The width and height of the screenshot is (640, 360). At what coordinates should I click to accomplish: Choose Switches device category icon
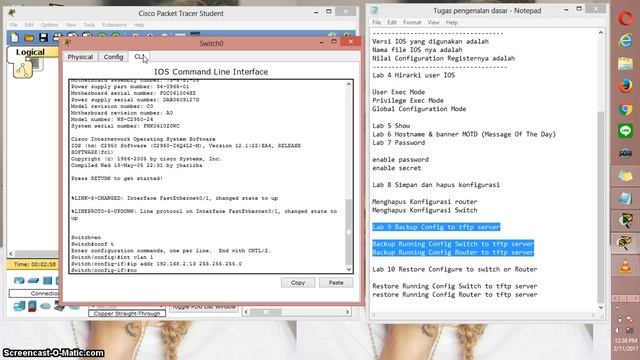click(x=33, y=280)
